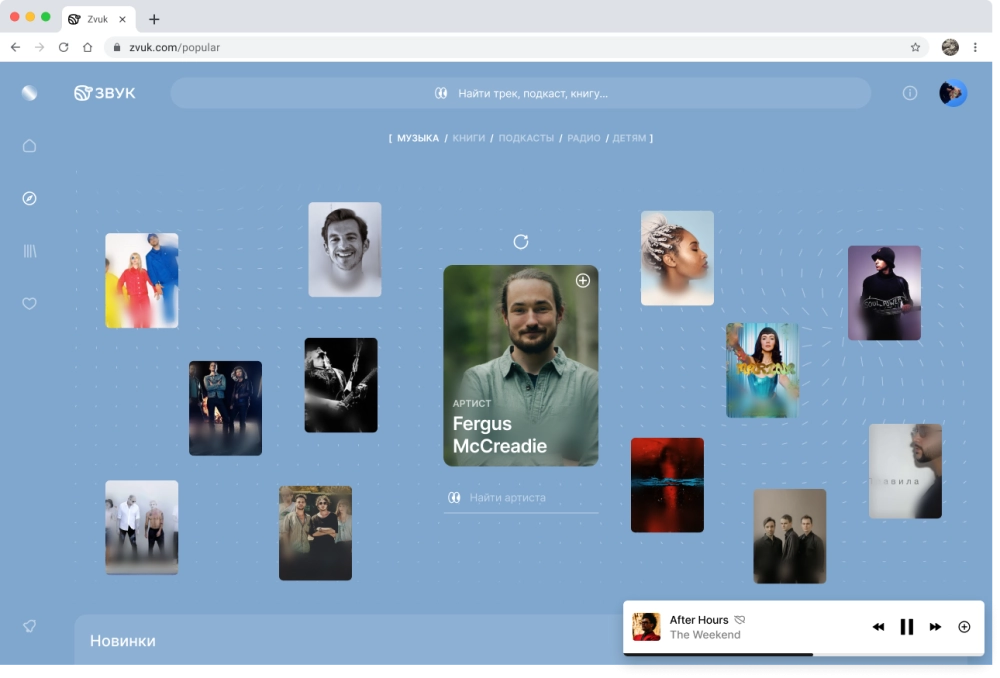This screenshot has height=678, width=1000.
Task: Bookmark this page with star icon
Action: point(915,47)
